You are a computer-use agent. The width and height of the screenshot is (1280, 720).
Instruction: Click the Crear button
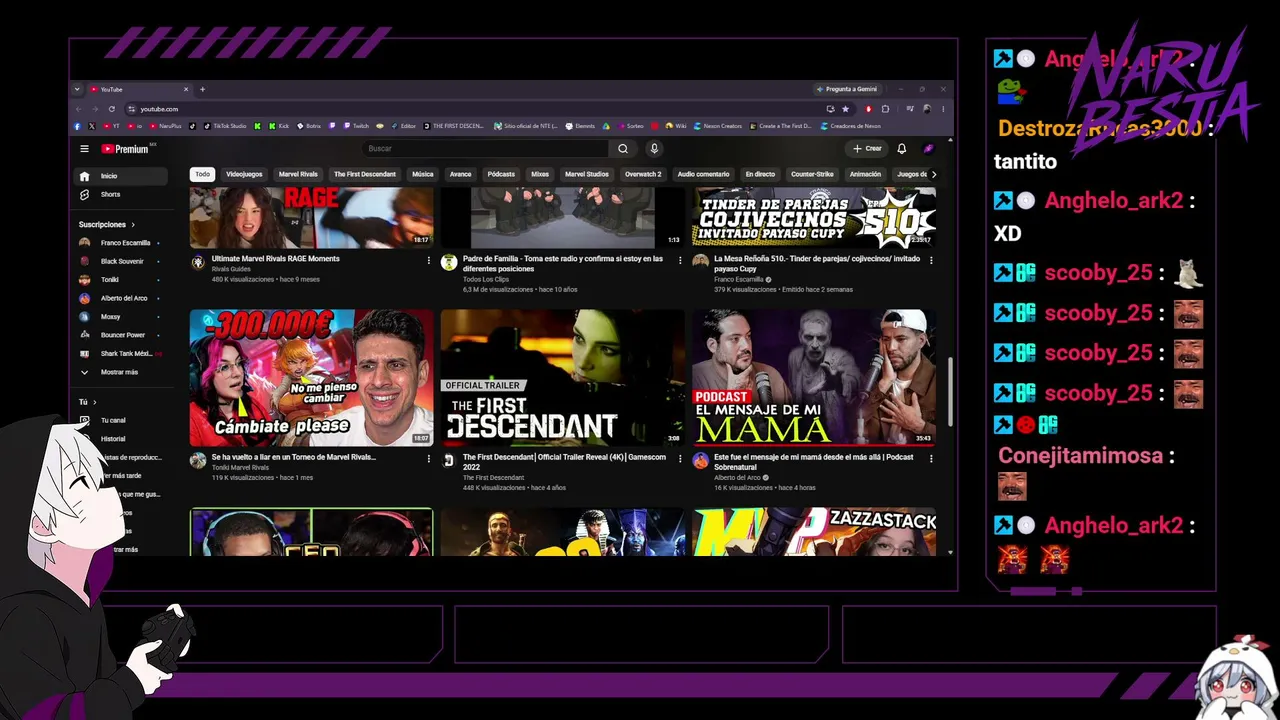[867, 149]
